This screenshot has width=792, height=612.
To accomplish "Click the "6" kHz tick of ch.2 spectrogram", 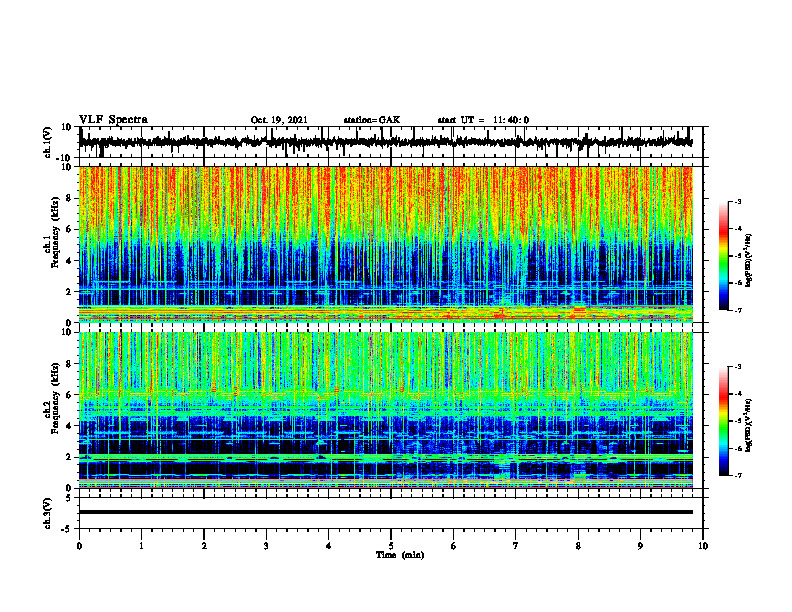I will pos(69,395).
